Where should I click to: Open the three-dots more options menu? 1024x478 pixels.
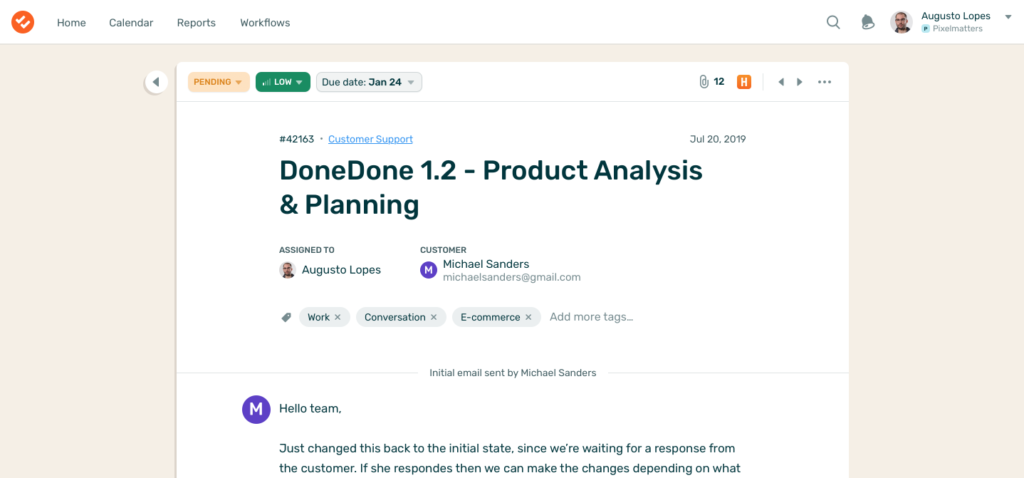pyautogui.click(x=825, y=82)
